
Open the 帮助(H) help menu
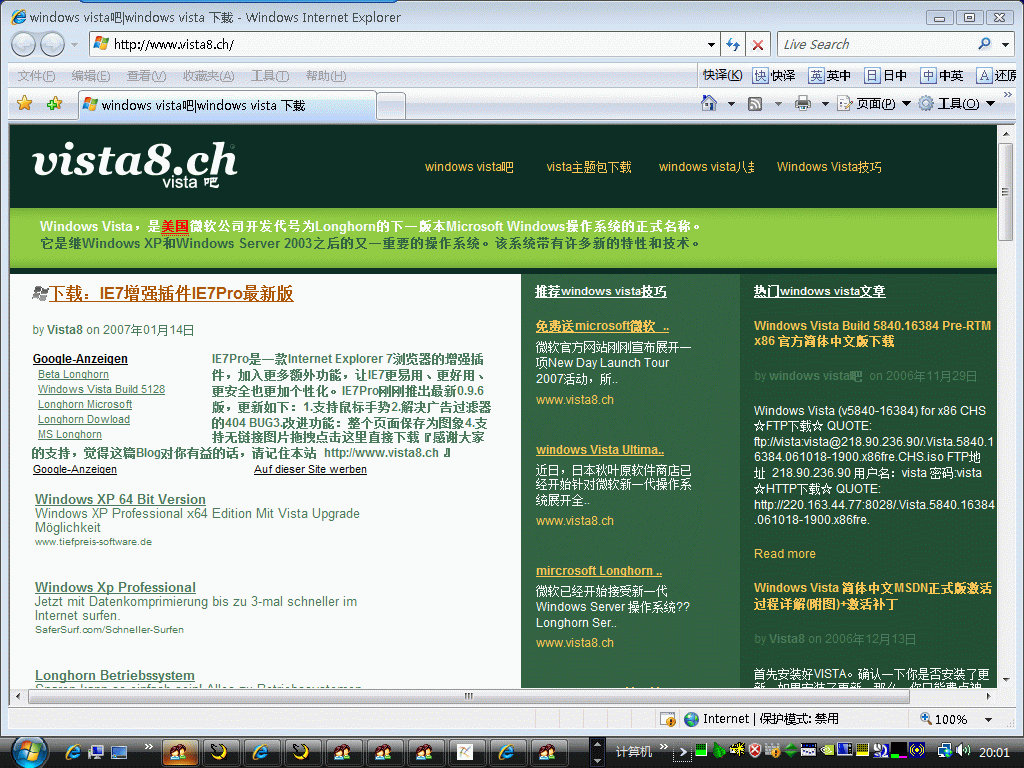(326, 76)
